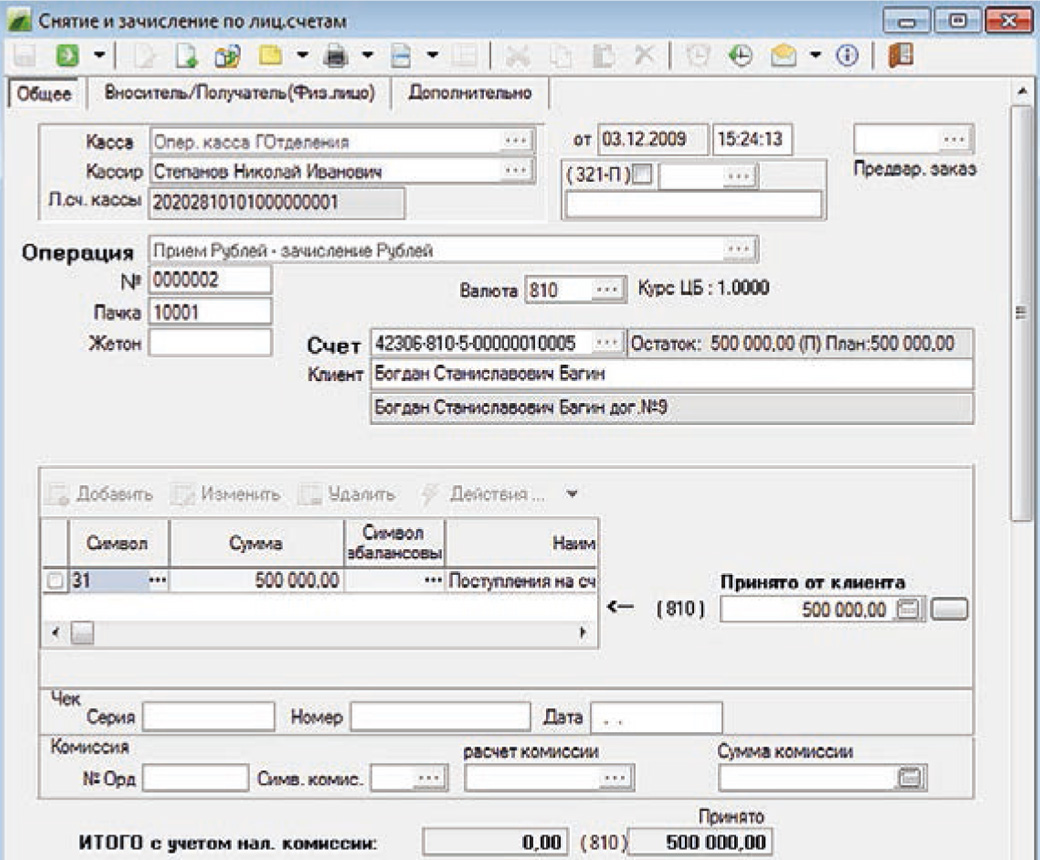Viewport: 1040px width, 860px height.
Task: Click the Счет account ellipsis button
Action: click(606, 344)
